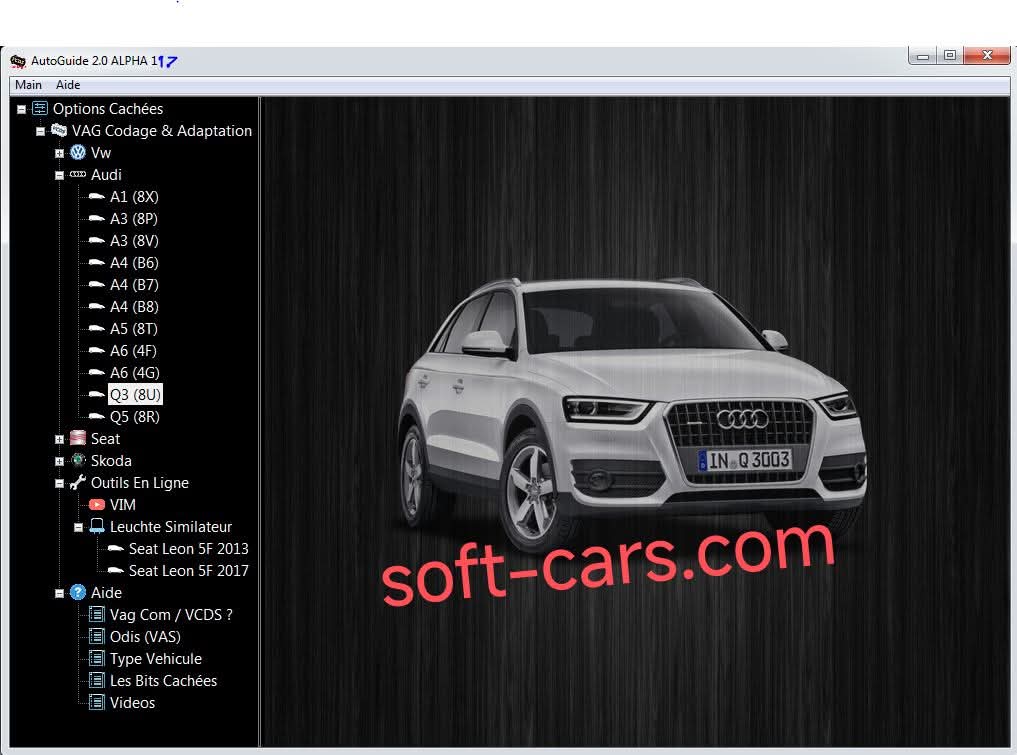The height and width of the screenshot is (755, 1017).
Task: Collapse the VAG Codage & Adaptation node
Action: 40,132
